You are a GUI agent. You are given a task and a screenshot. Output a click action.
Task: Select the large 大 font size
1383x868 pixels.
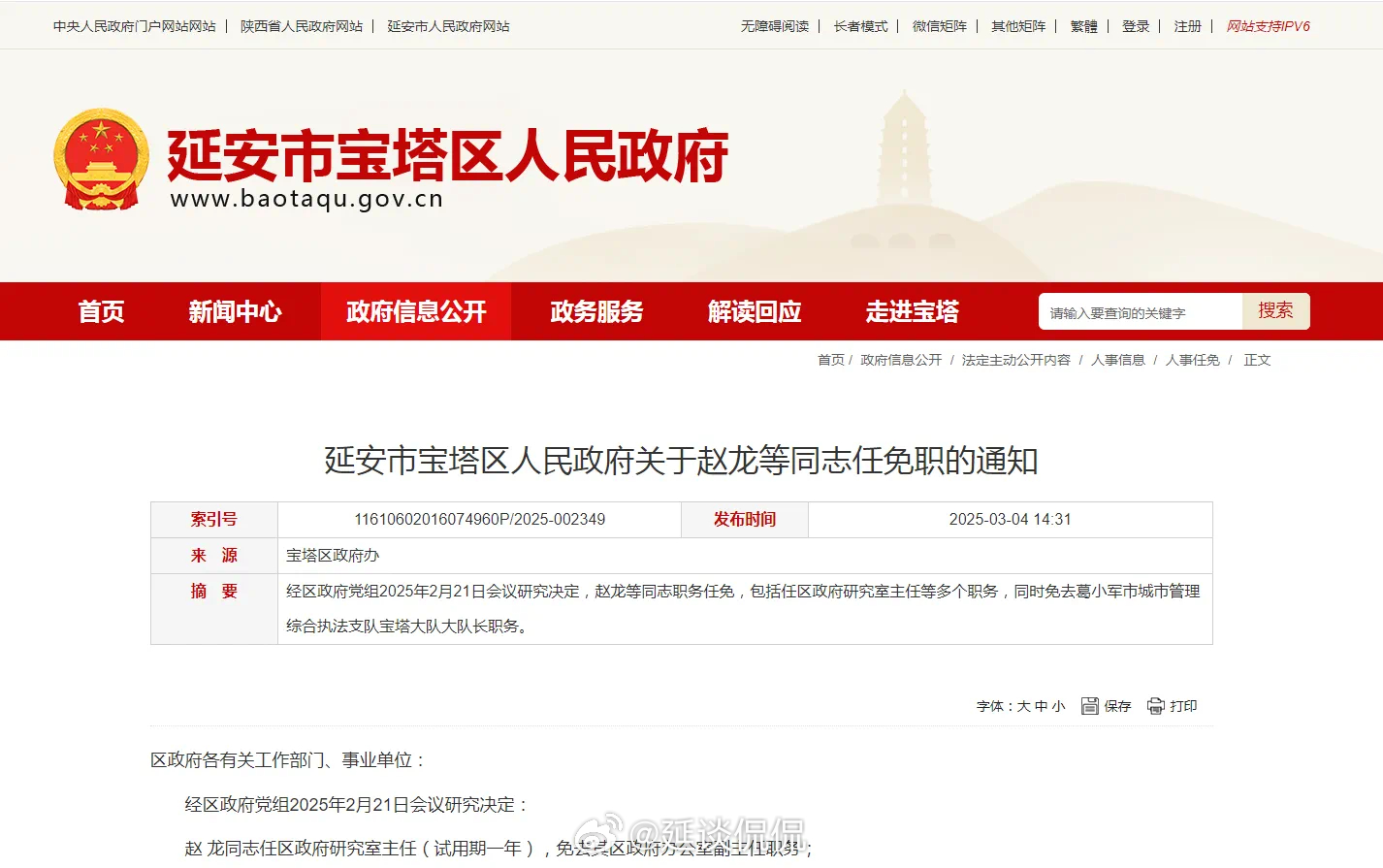tap(1023, 706)
